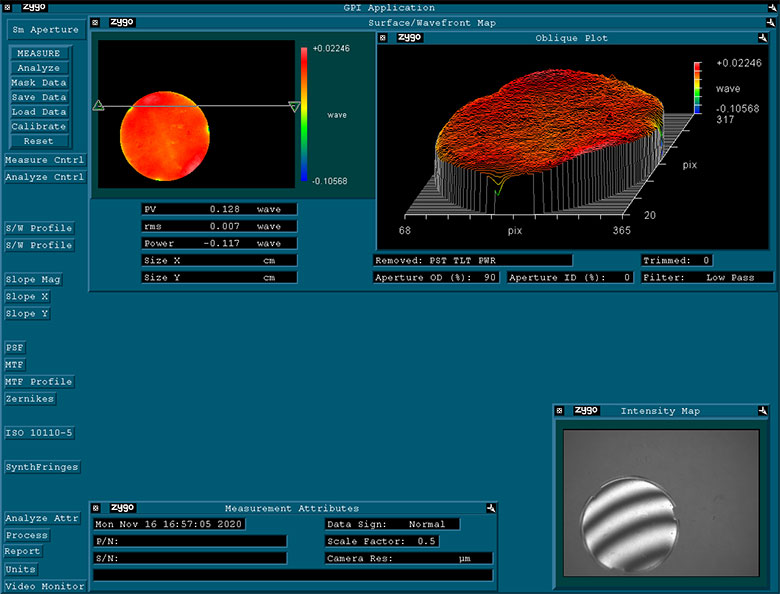
Task: Open the PSF window
Action: (x=15, y=347)
